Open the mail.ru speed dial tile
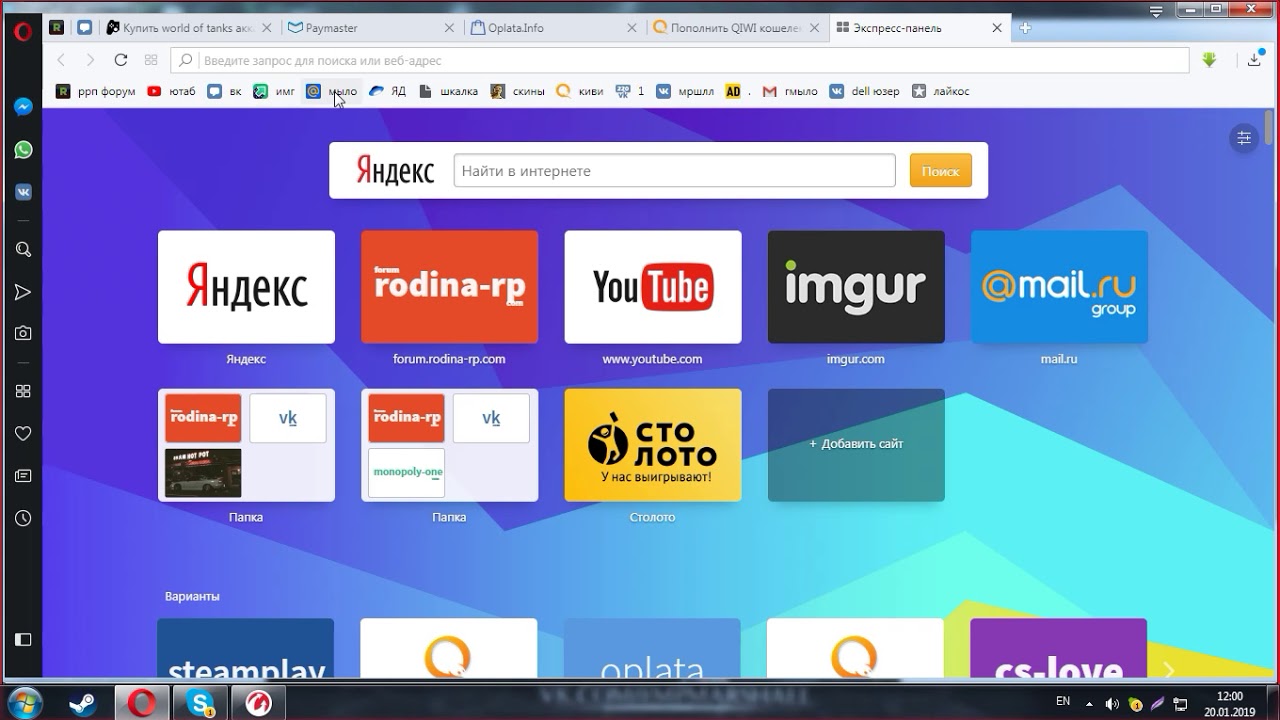 (1059, 287)
